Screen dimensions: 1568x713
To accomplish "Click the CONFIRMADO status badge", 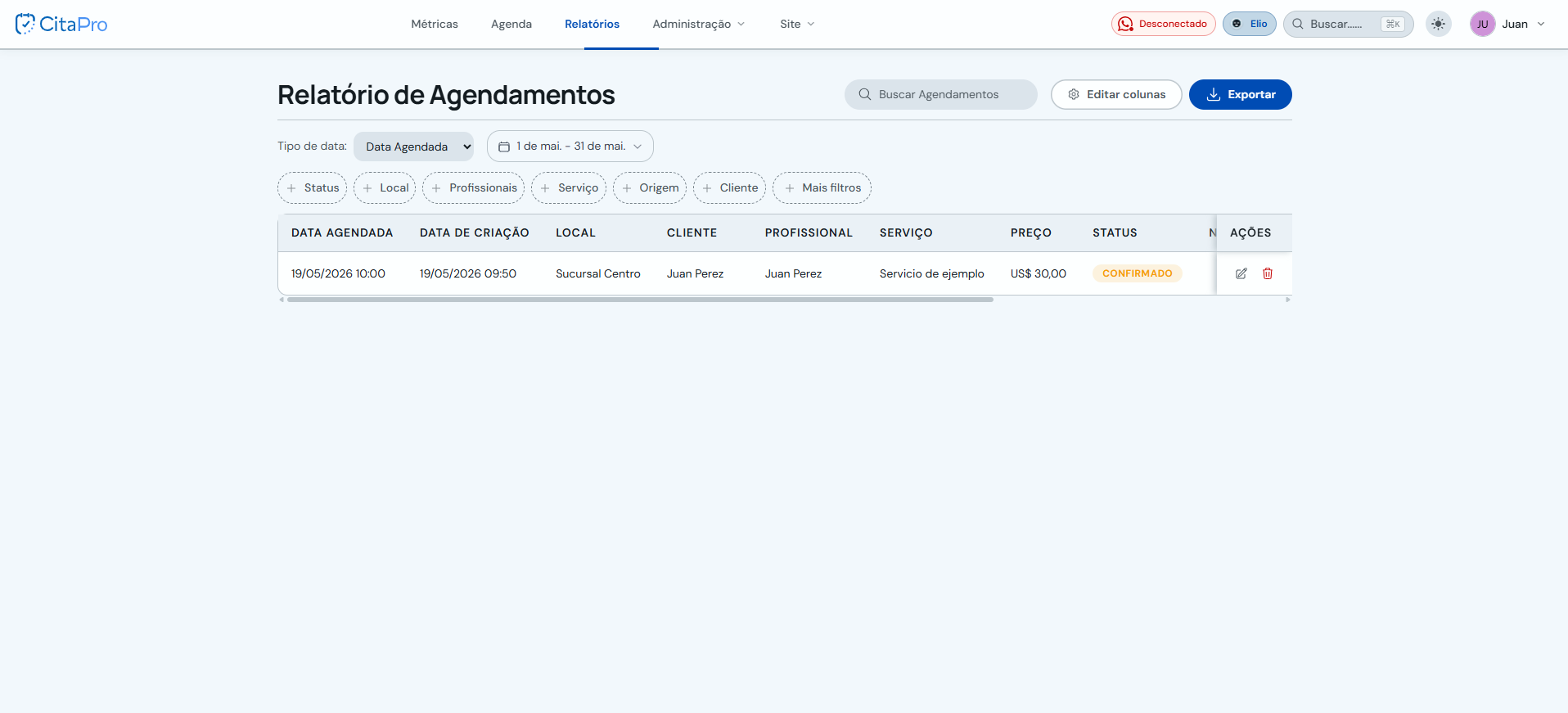I will point(1138,273).
